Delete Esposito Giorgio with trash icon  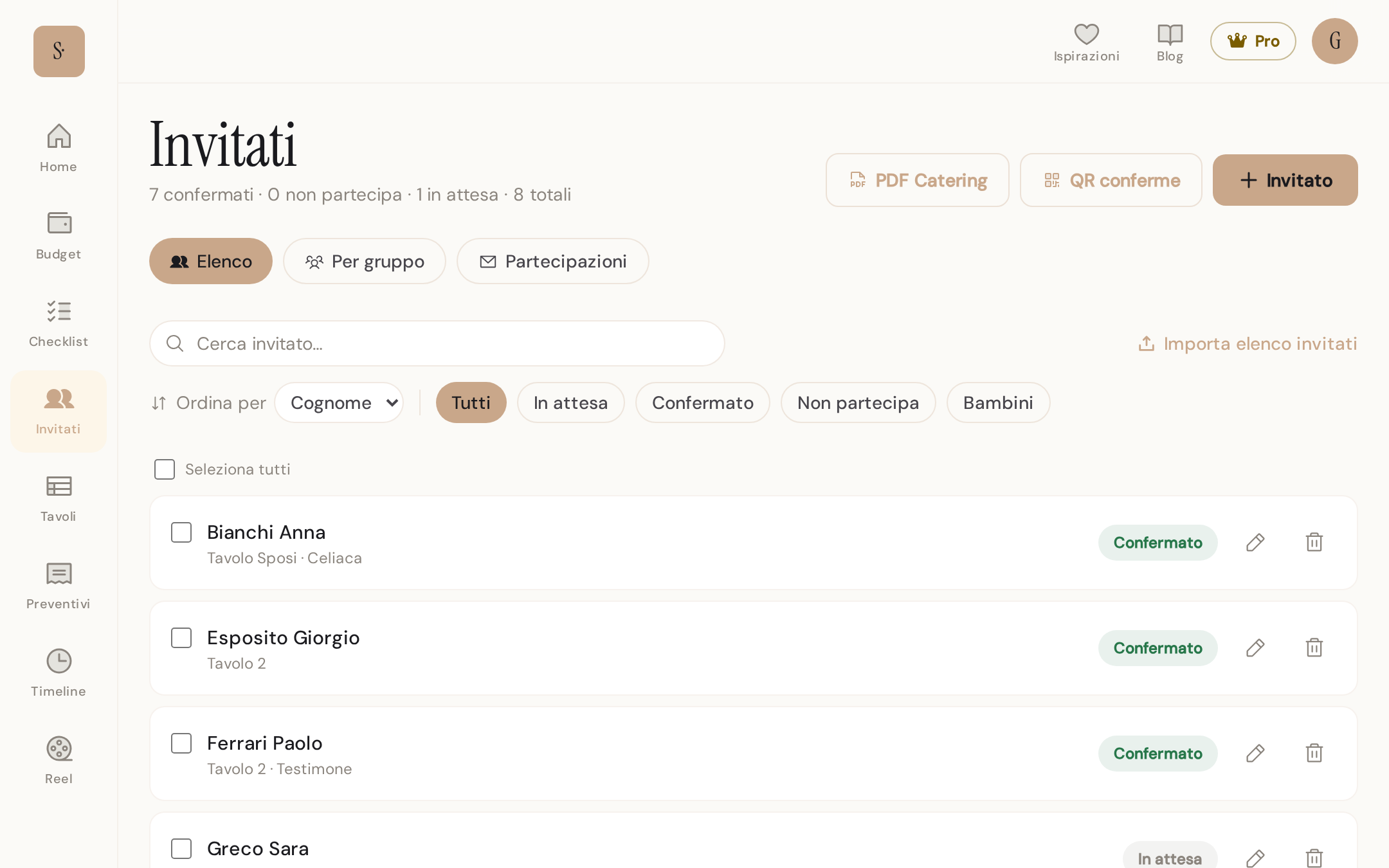[x=1314, y=648]
